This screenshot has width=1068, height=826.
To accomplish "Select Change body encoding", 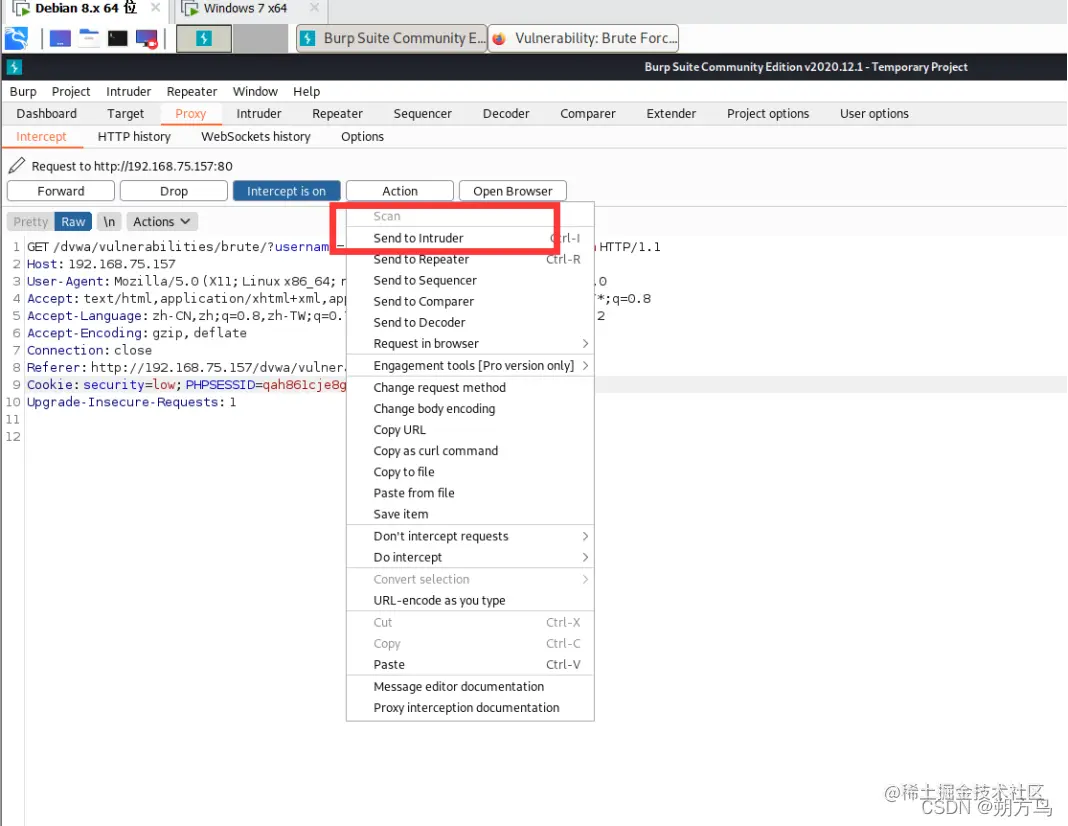I will [x=470, y=409].
